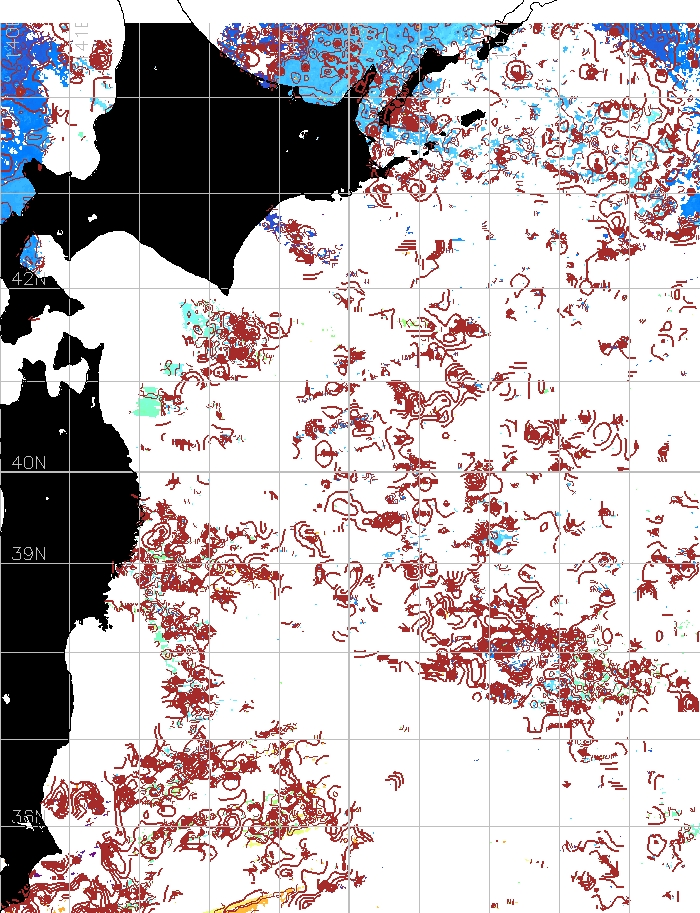Click the rotated 140E longitude label

point(13,41)
